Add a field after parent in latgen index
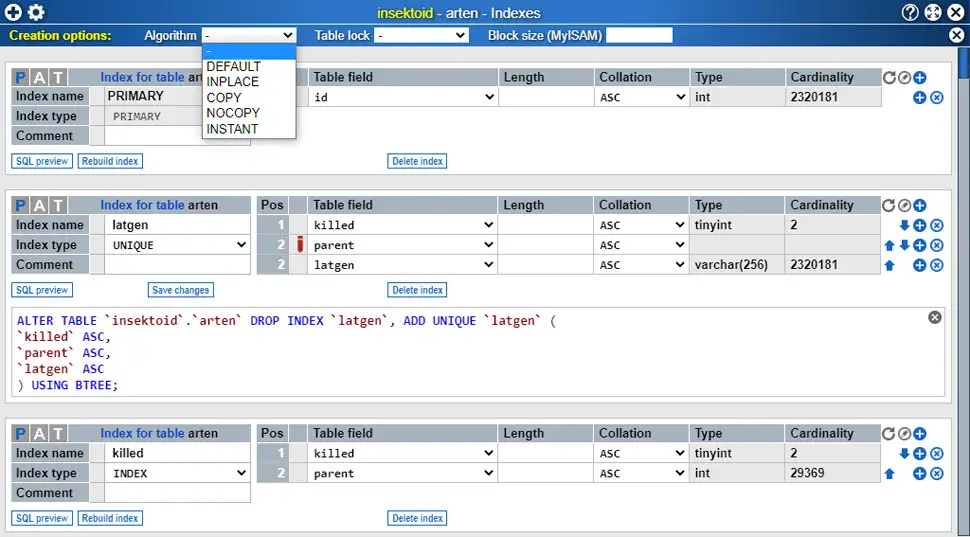This screenshot has height=537, width=970. (x=920, y=245)
